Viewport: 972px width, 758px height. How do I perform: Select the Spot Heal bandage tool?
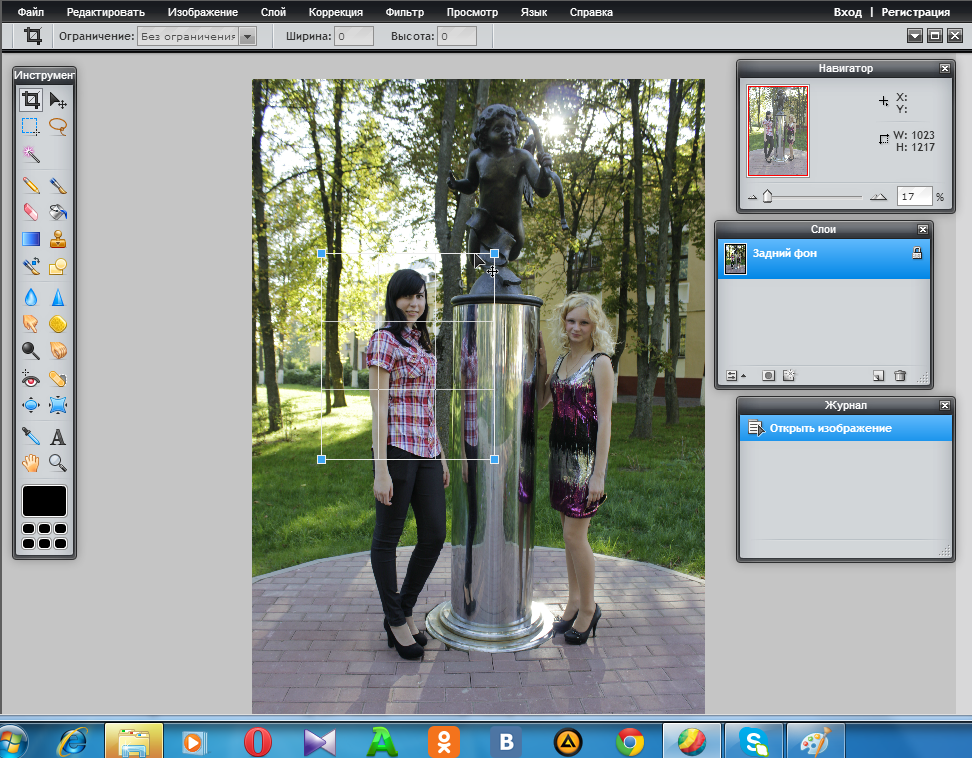point(58,378)
